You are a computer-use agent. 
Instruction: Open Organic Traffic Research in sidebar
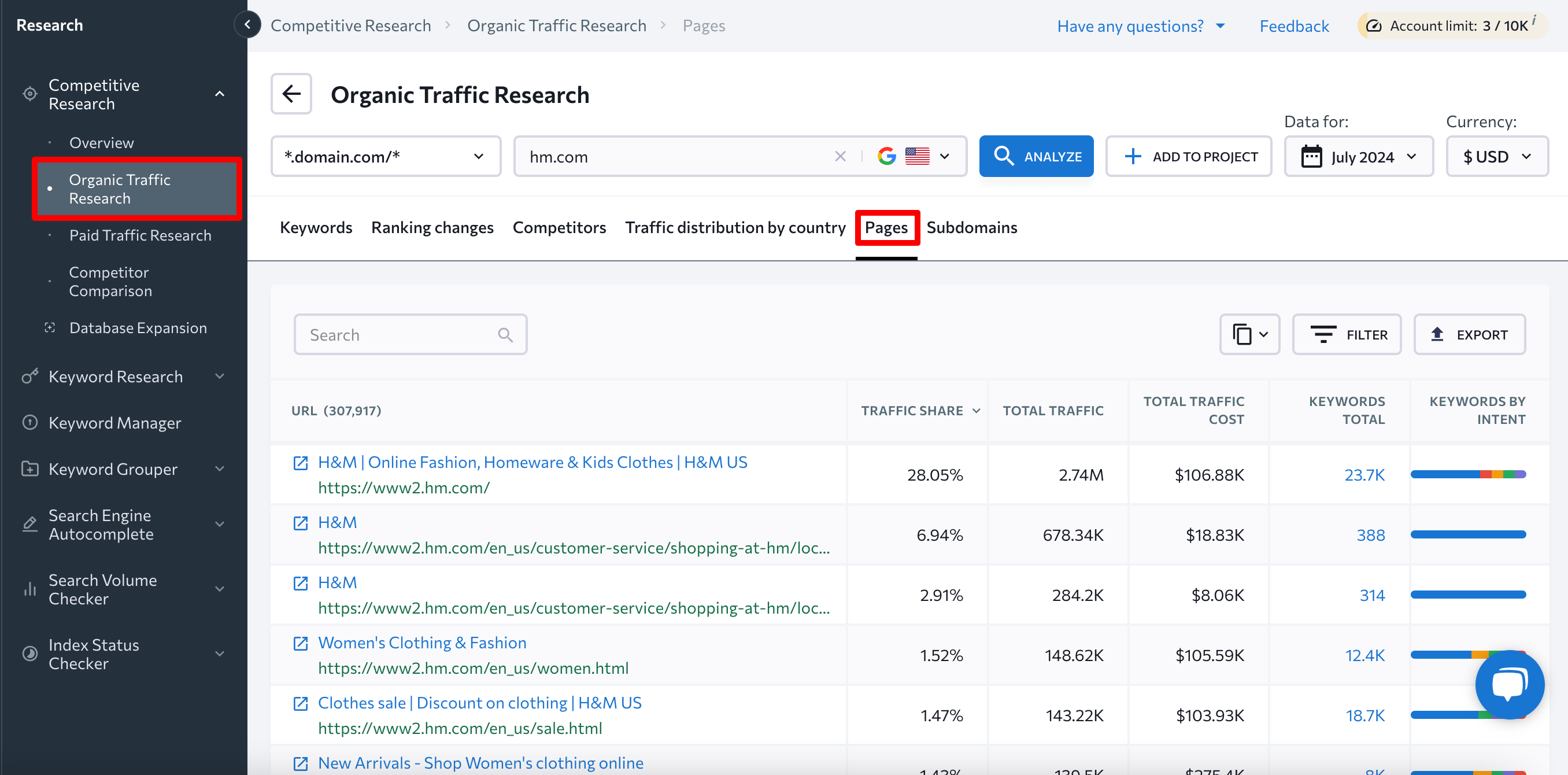(x=138, y=189)
